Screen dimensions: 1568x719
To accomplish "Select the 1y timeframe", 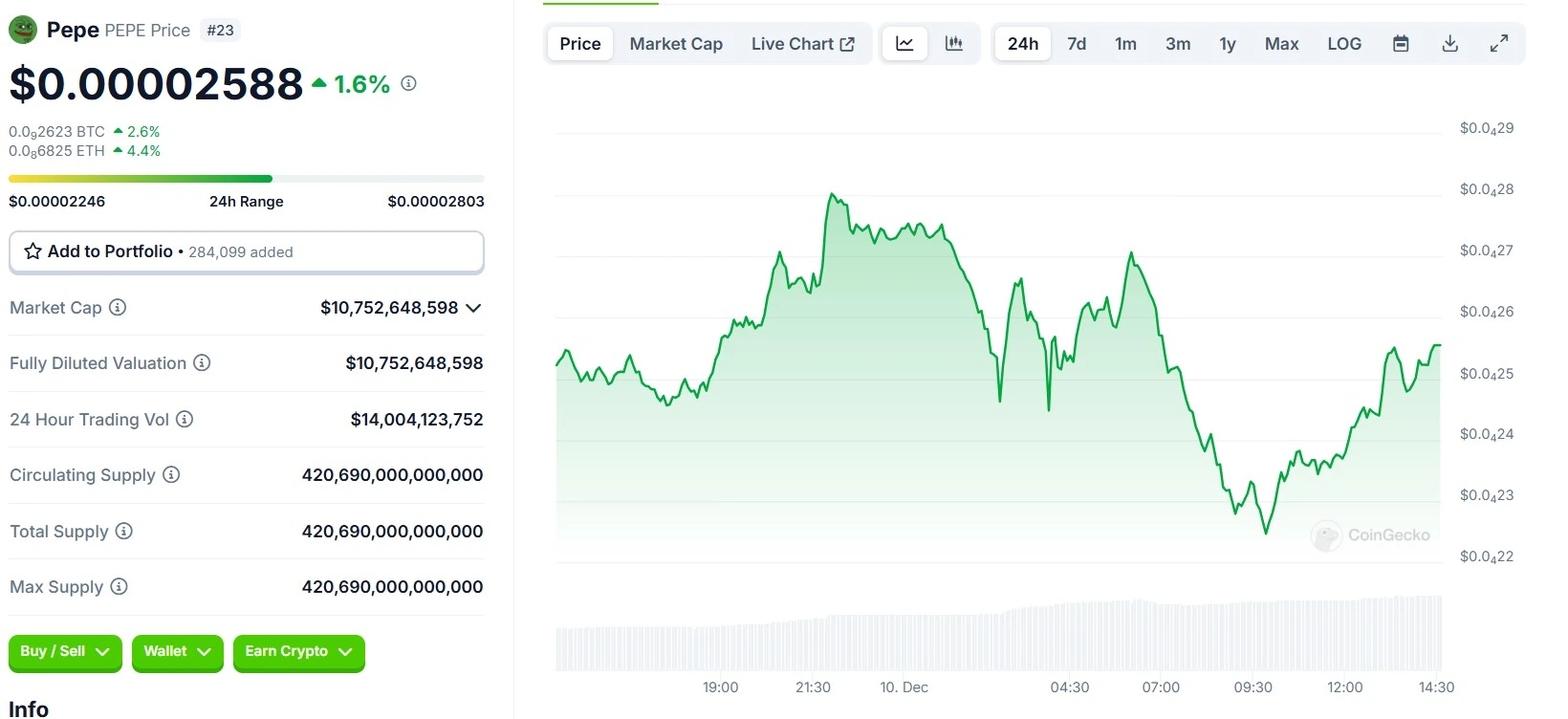I will click(1228, 44).
